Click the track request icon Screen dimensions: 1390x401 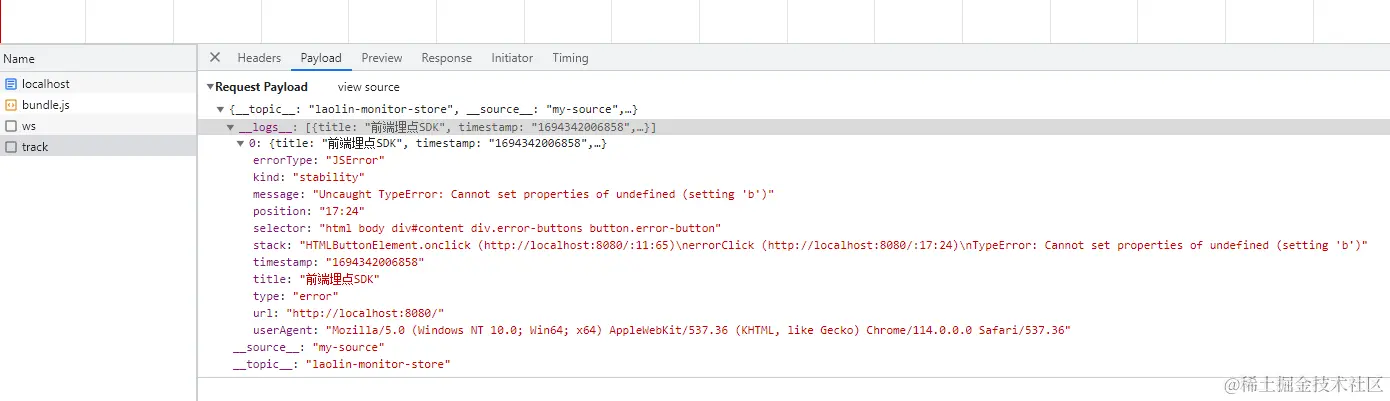pos(11,147)
